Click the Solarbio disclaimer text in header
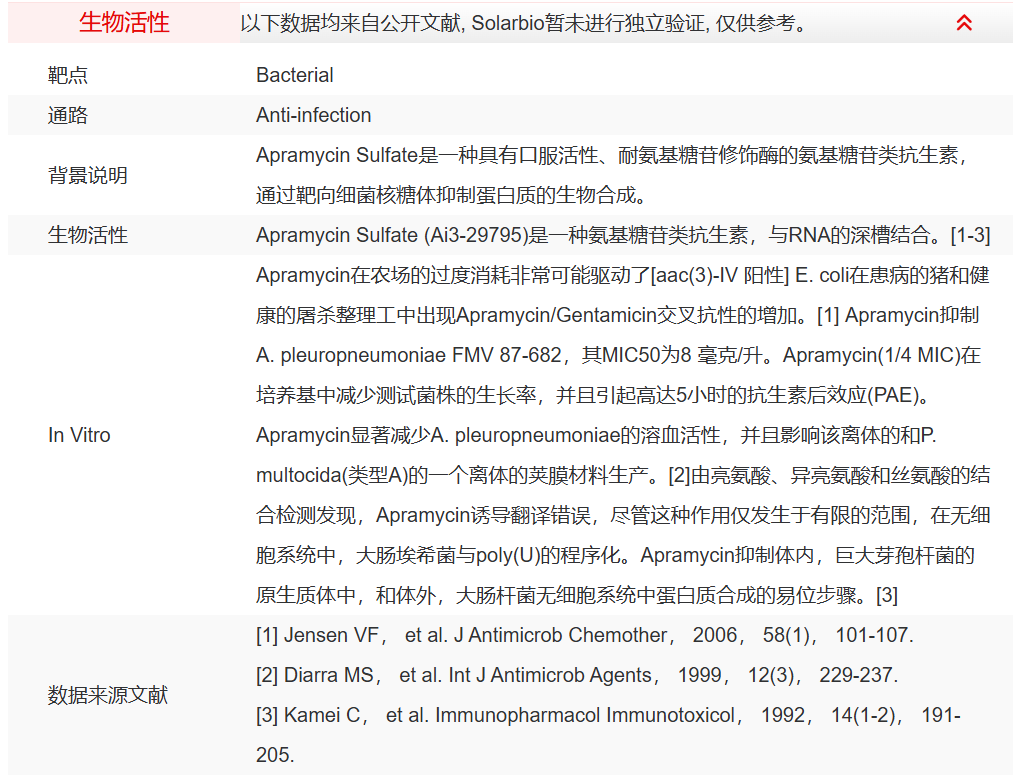This screenshot has width=1028, height=776. (523, 24)
